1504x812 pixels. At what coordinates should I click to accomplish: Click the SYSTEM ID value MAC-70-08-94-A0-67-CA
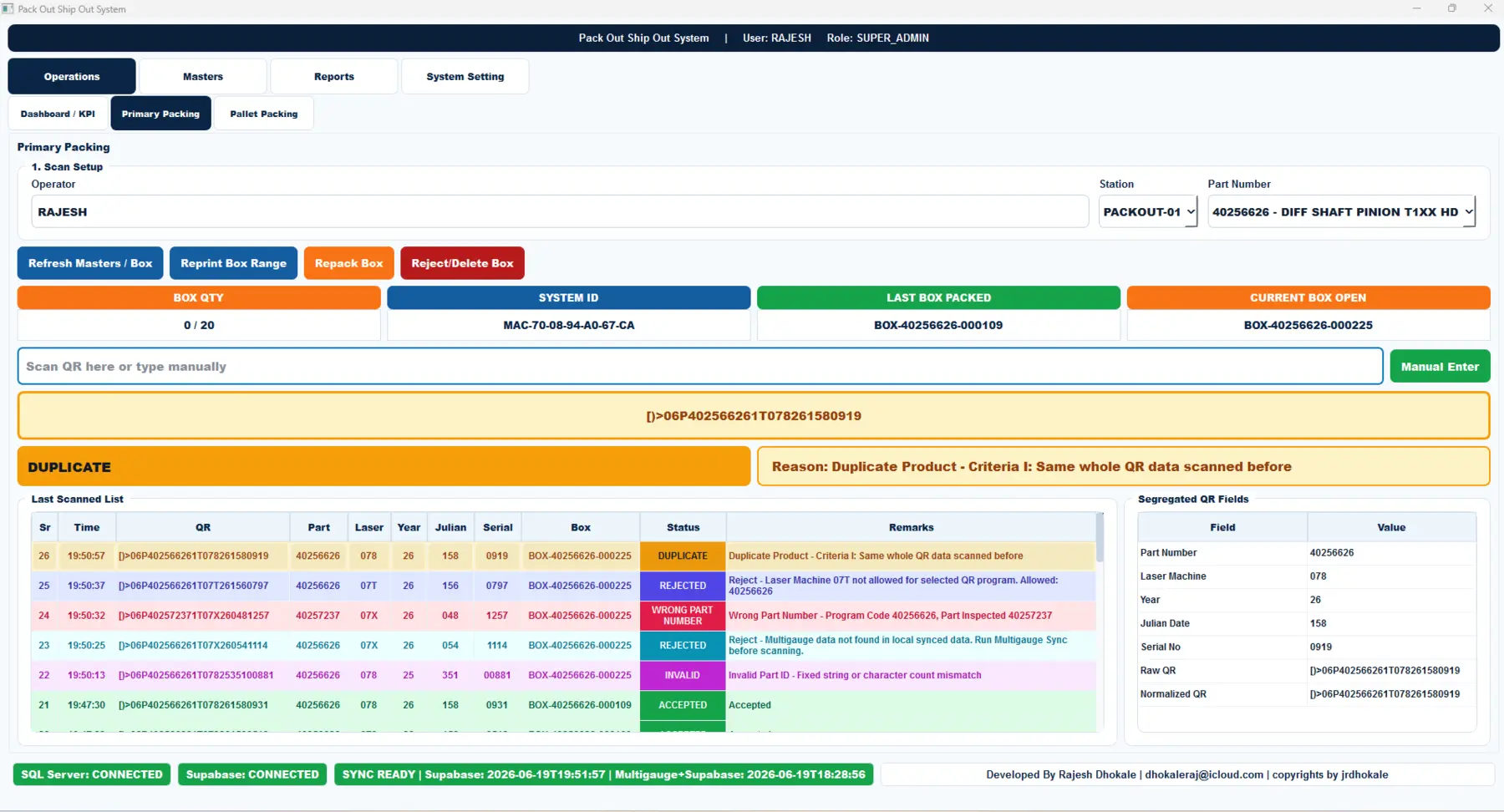(569, 325)
